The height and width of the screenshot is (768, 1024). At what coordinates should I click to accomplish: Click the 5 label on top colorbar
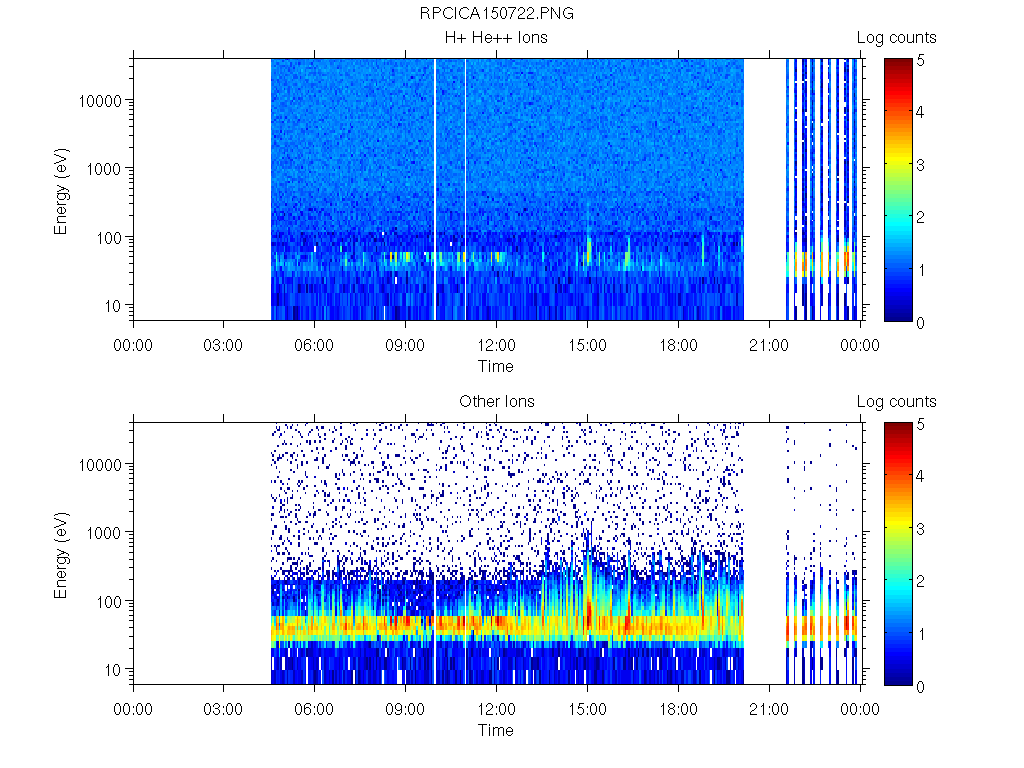tap(920, 61)
